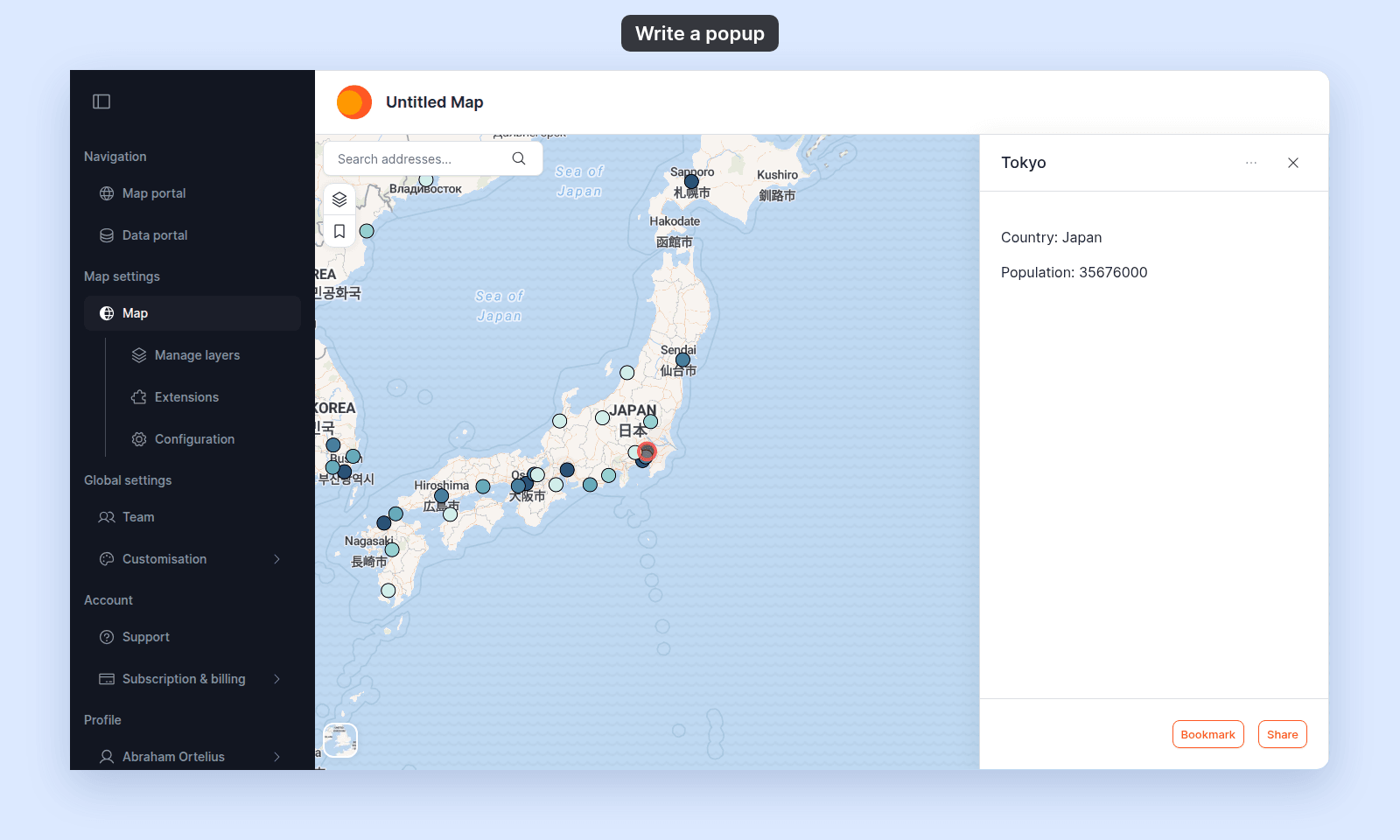Select the Sendai map marker

click(x=682, y=360)
